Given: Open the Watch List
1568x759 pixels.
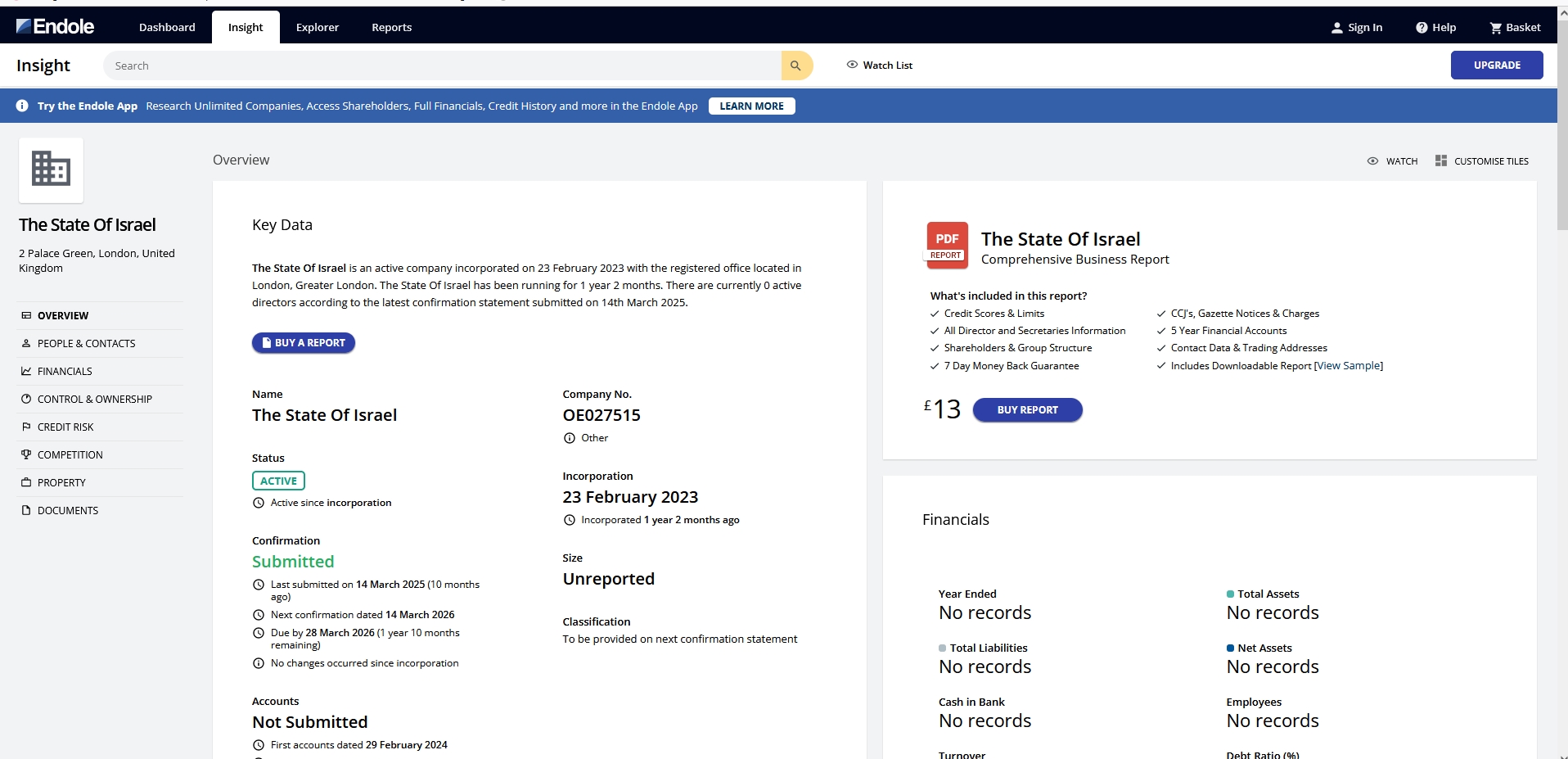Looking at the screenshot, I should click(880, 66).
